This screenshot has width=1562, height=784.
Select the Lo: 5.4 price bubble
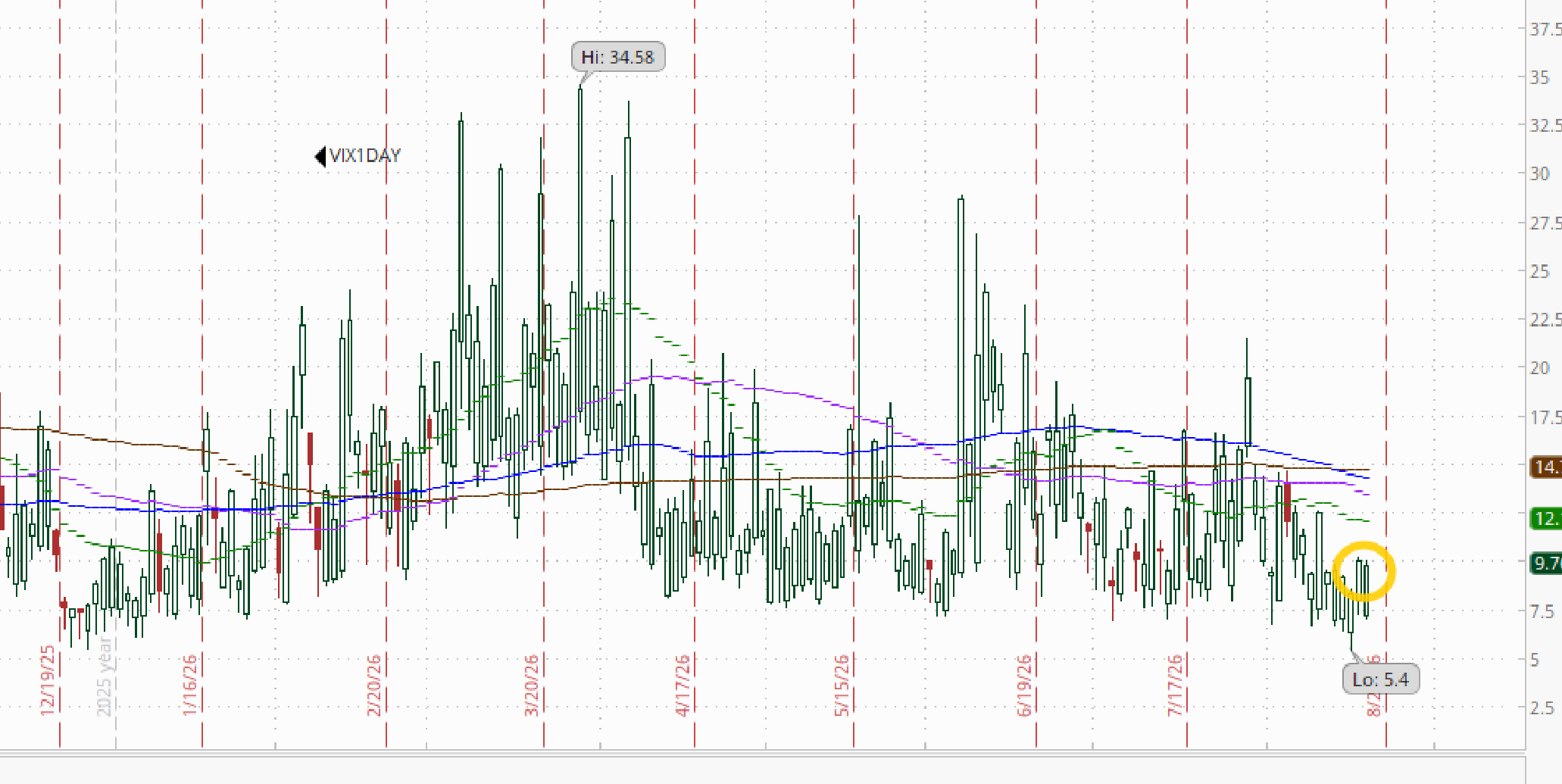click(x=1380, y=679)
